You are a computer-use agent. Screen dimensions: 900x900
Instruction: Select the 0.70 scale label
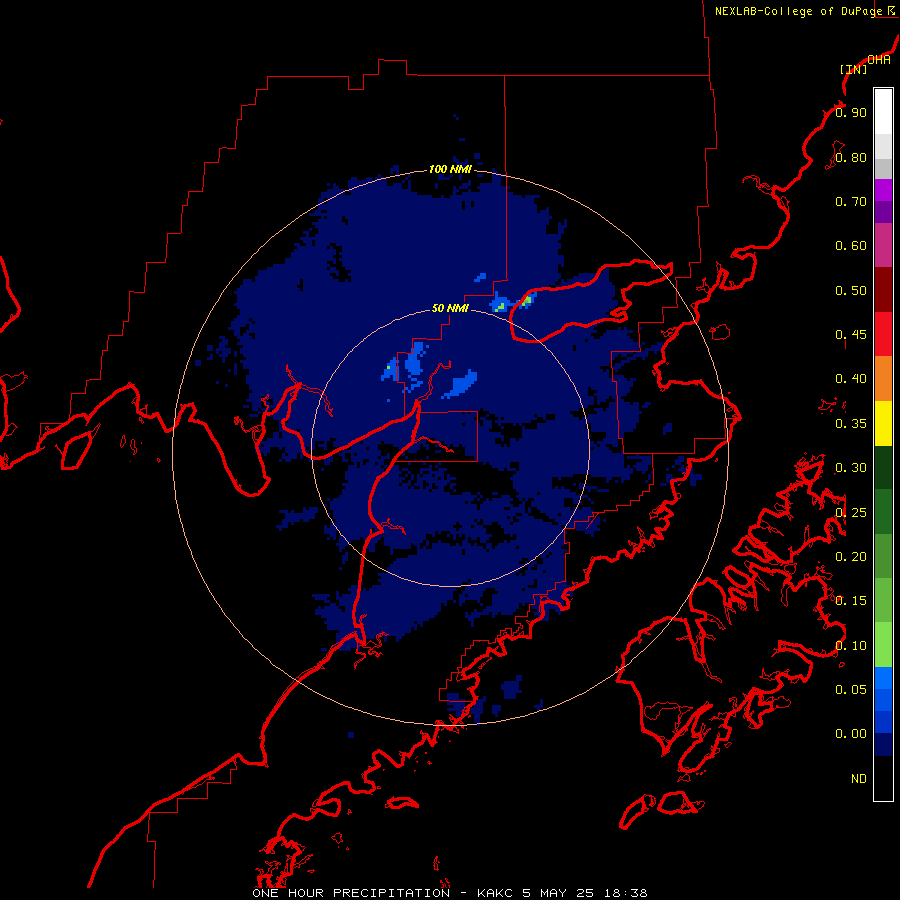pos(851,201)
